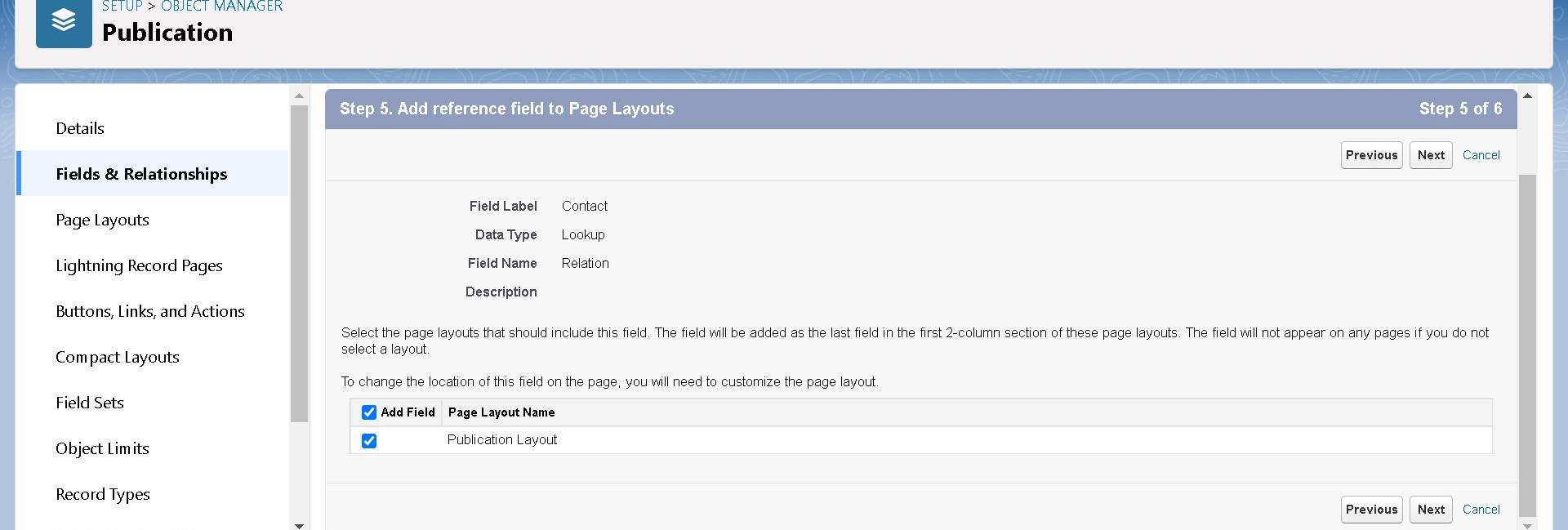Open the SETUP breadcrumb link
The width and height of the screenshot is (1568, 530).
122,7
